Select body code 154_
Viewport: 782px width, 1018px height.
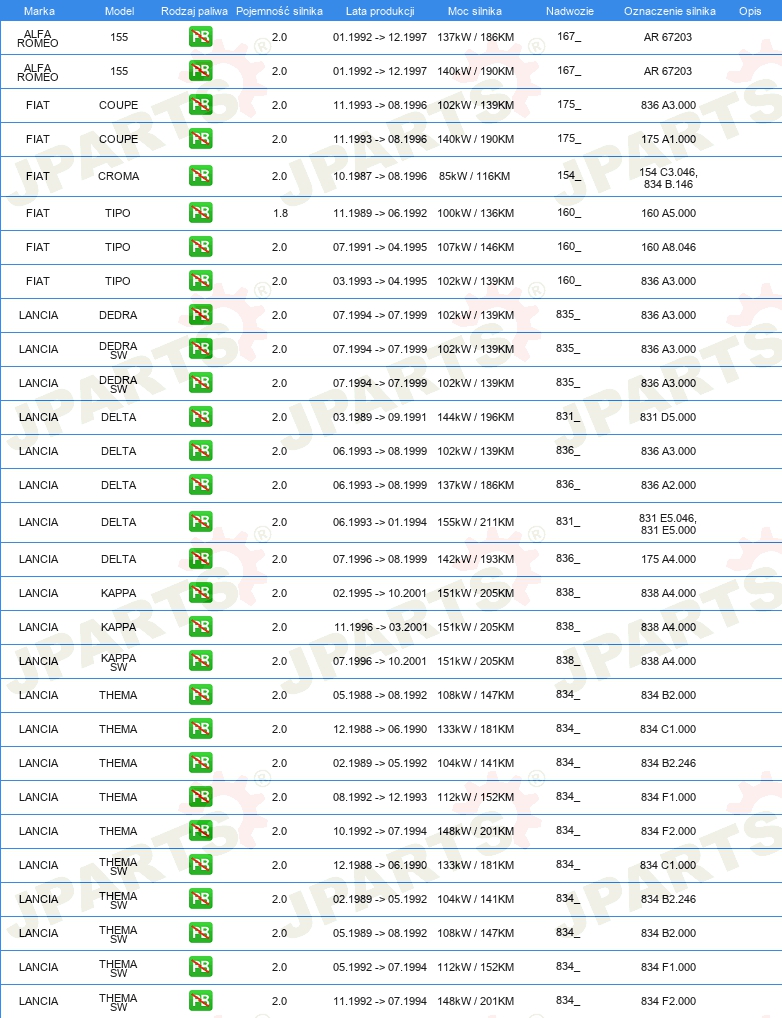(x=569, y=175)
